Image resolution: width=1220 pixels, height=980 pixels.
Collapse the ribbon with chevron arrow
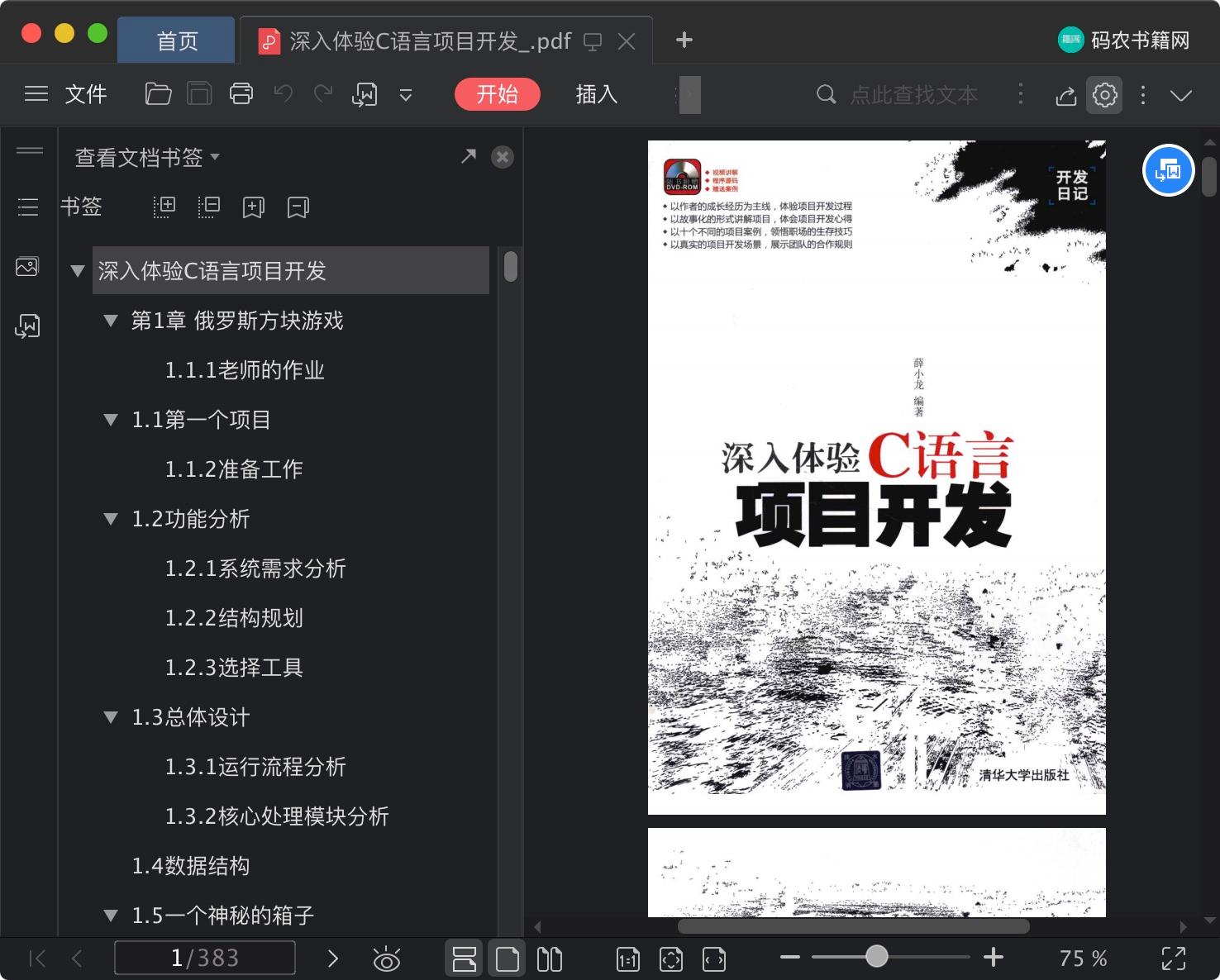(1181, 95)
